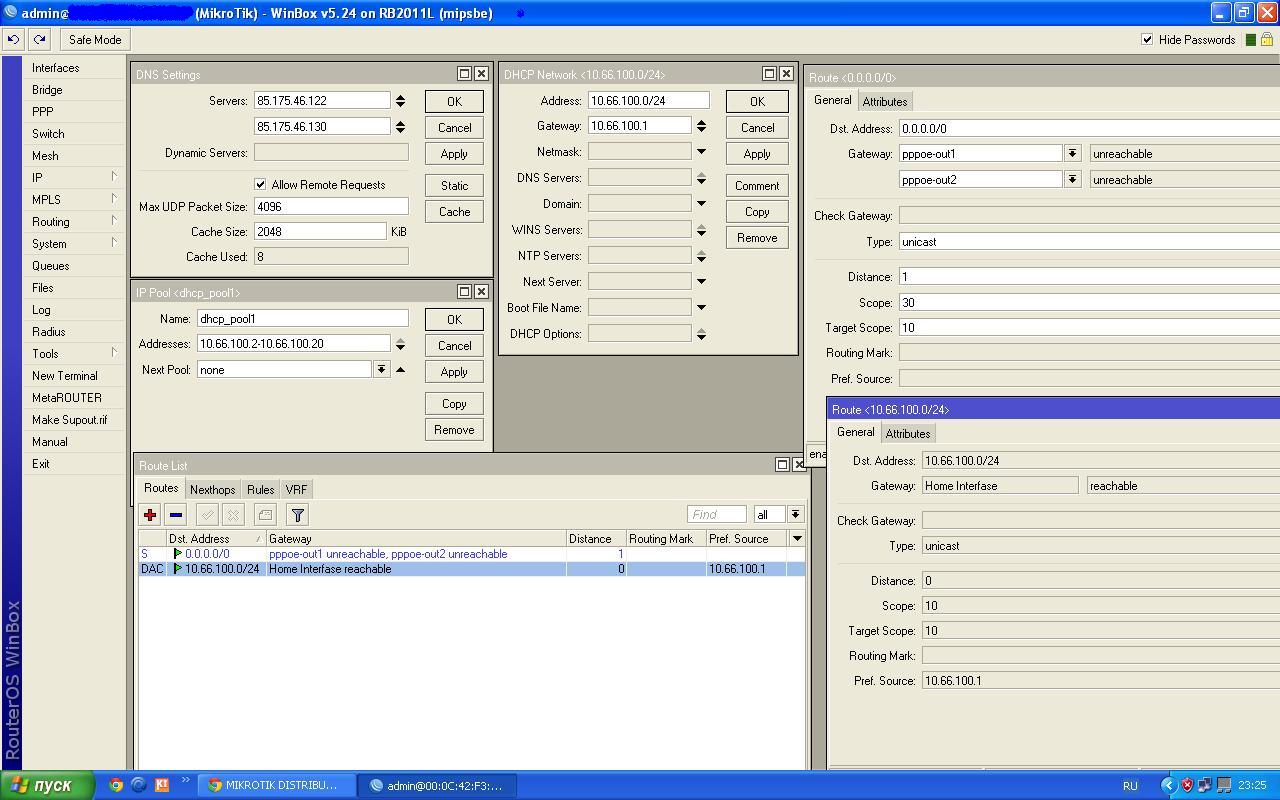Click the network monitors tray icon
This screenshot has height=800, width=1280.
click(1205, 785)
